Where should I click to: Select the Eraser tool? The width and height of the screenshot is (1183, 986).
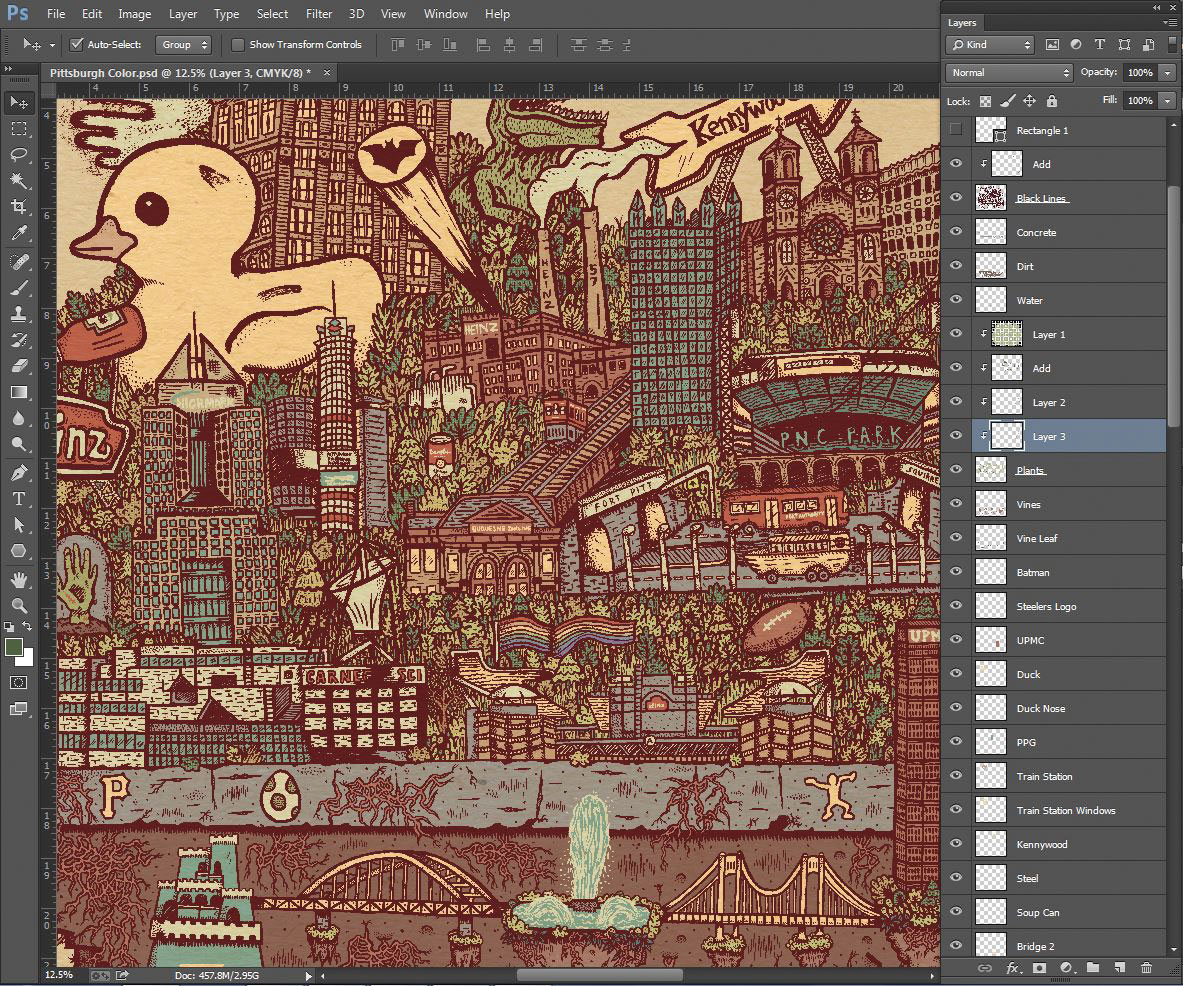click(x=19, y=366)
